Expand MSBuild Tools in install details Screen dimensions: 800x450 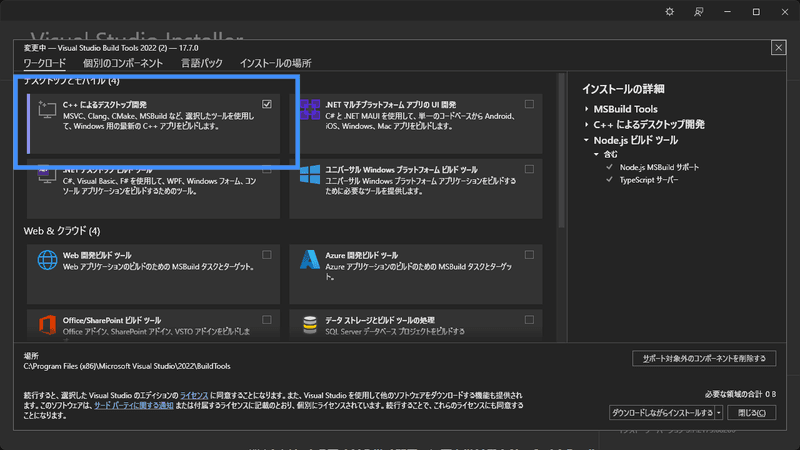click(587, 109)
